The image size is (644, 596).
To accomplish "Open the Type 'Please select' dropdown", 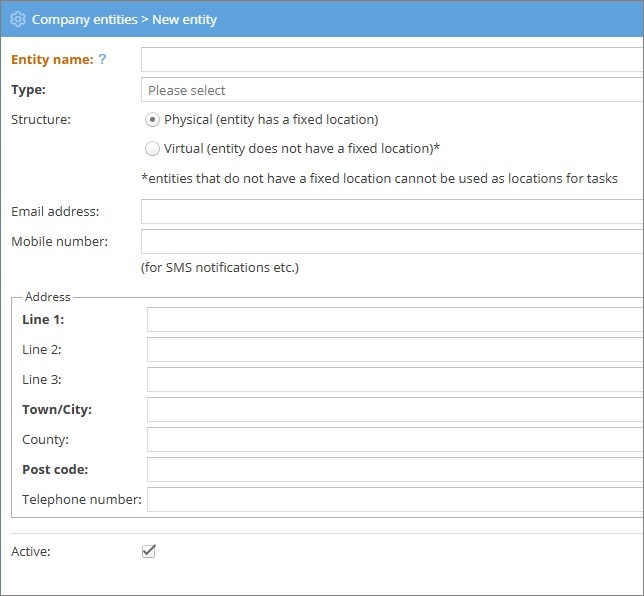I will 392,90.
